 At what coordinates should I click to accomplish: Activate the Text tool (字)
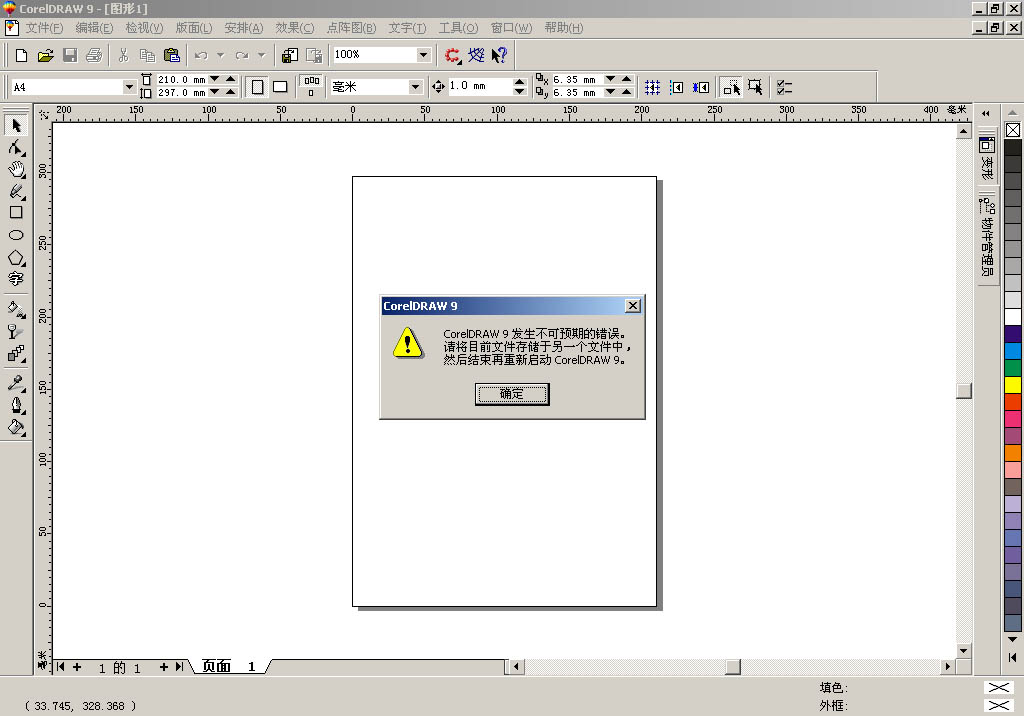coord(16,280)
